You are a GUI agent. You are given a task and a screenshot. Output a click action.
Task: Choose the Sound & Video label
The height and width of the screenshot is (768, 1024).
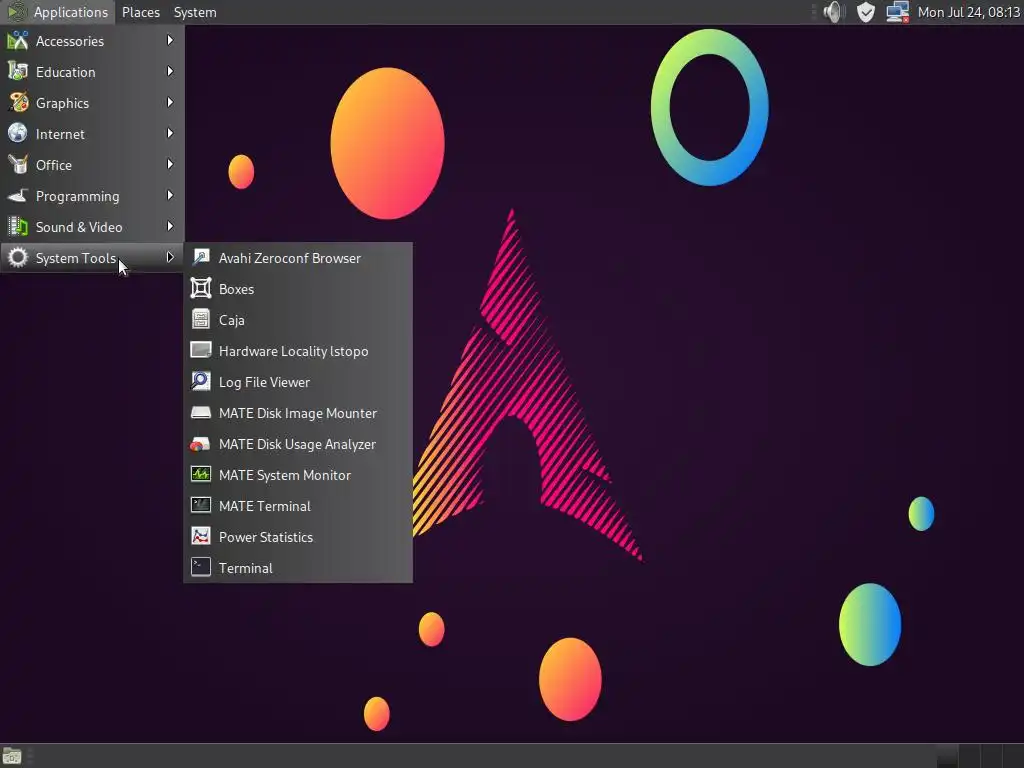79,227
